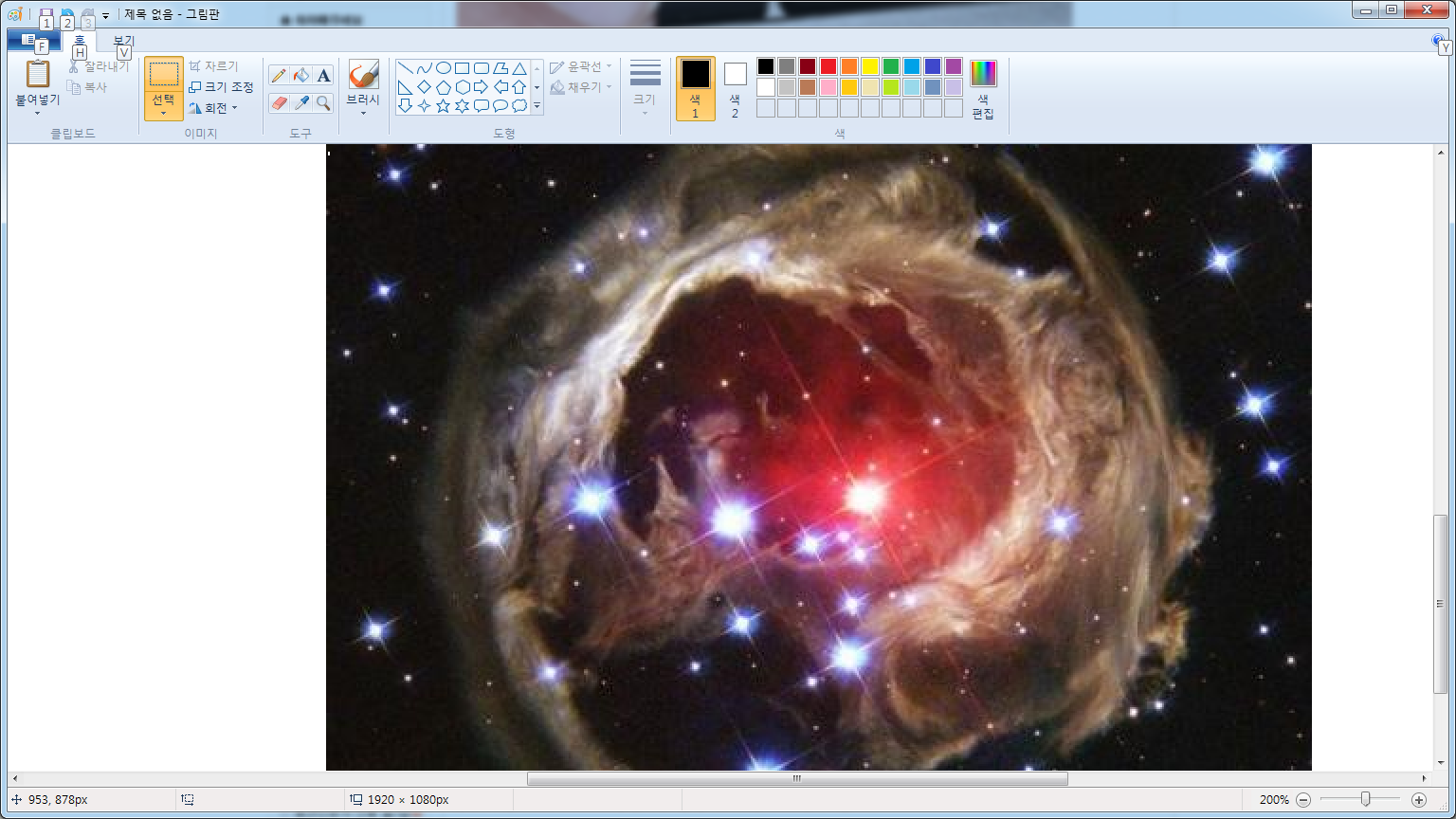Choose the Diamond shape
Viewport: 1456px width, 819px height.
[x=424, y=87]
